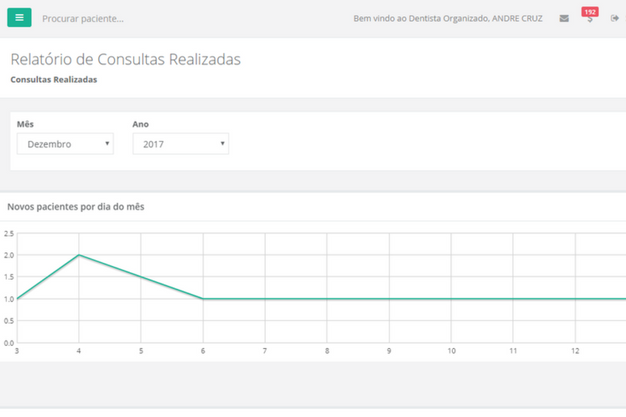Open the green hamburger sidebar menu
This screenshot has width=626, height=417.
[19, 18]
